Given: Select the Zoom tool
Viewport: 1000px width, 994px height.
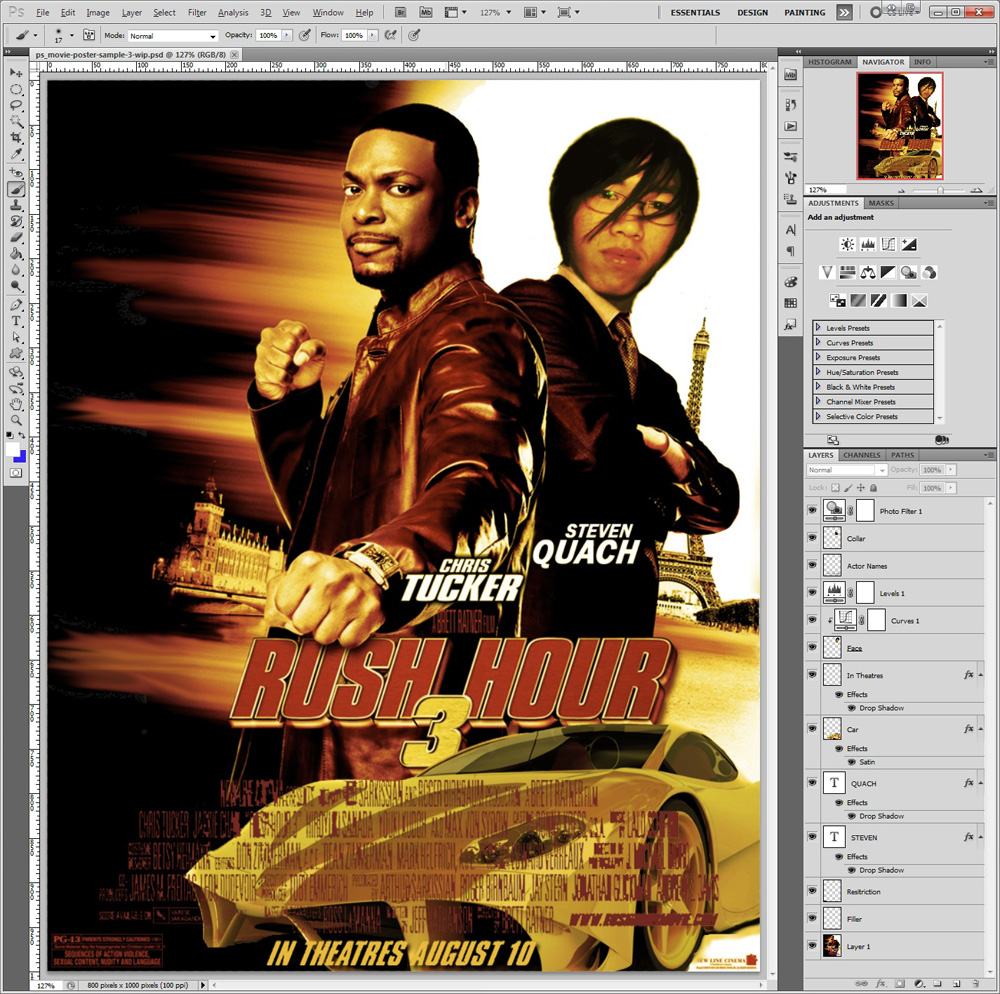Looking at the screenshot, I should [16, 420].
